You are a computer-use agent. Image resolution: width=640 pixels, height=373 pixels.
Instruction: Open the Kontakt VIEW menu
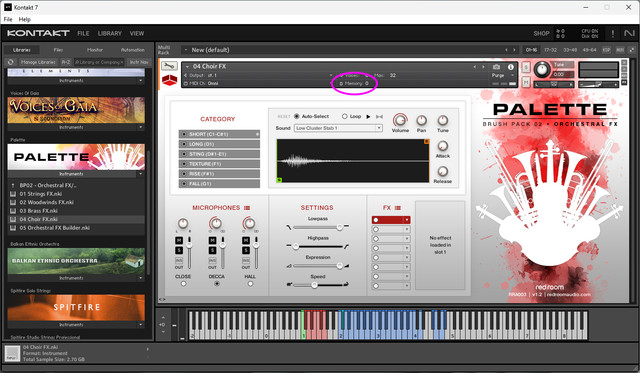pyautogui.click(x=137, y=33)
